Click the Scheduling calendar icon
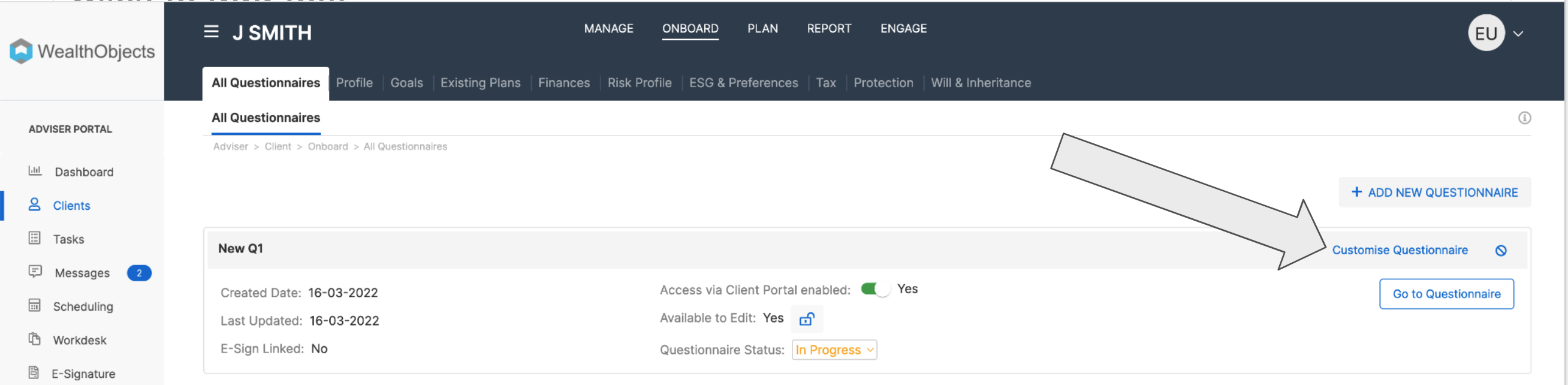This screenshot has height=385, width=1568. [x=35, y=305]
